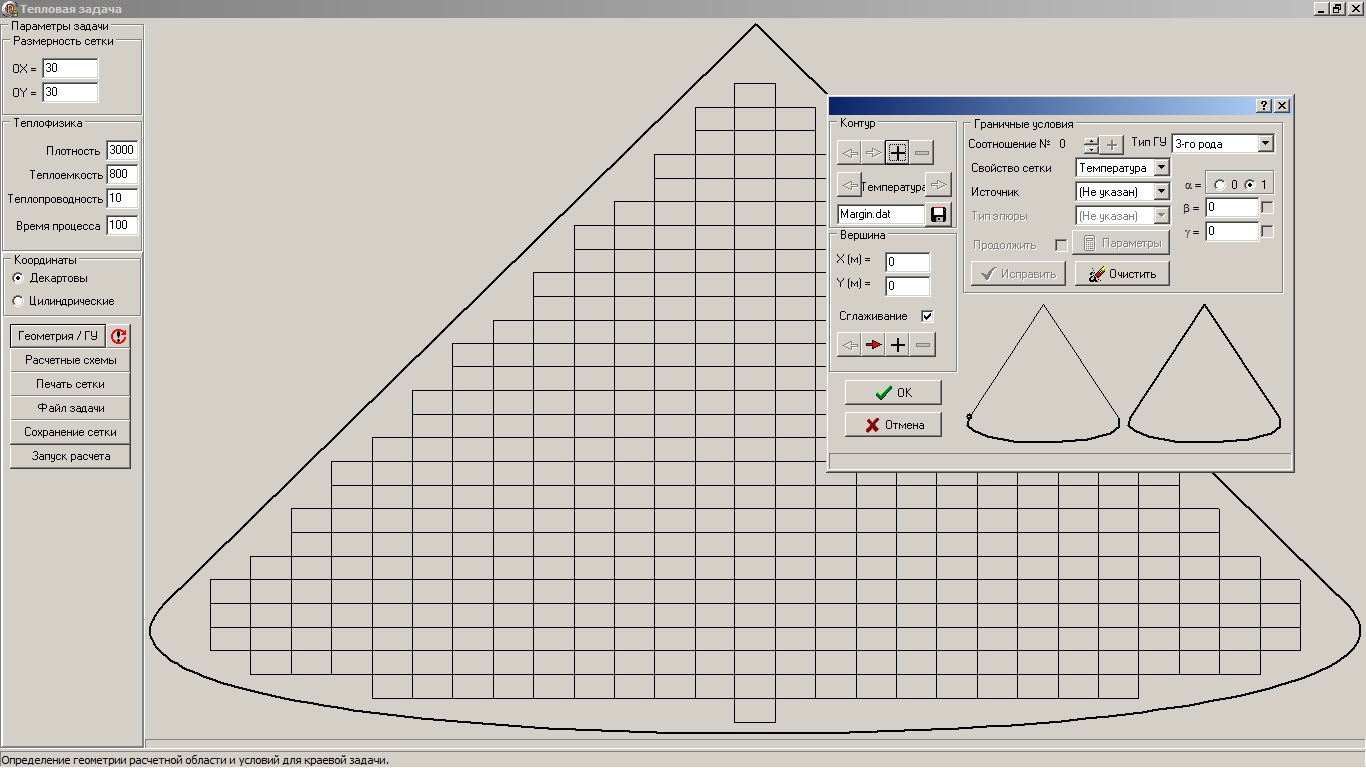The width and height of the screenshot is (1366, 768).
Task: Save Margin.dat with the floppy disk icon
Action: (939, 215)
